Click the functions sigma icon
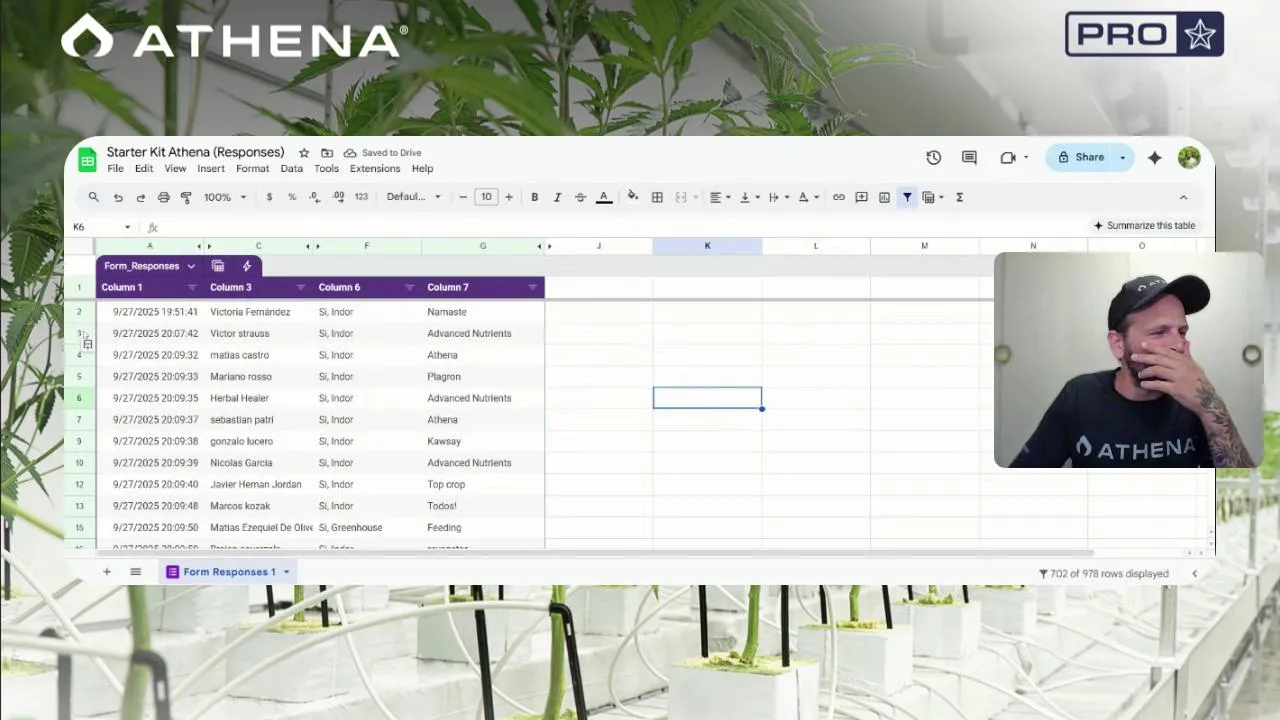The width and height of the screenshot is (1280, 720). 959,197
